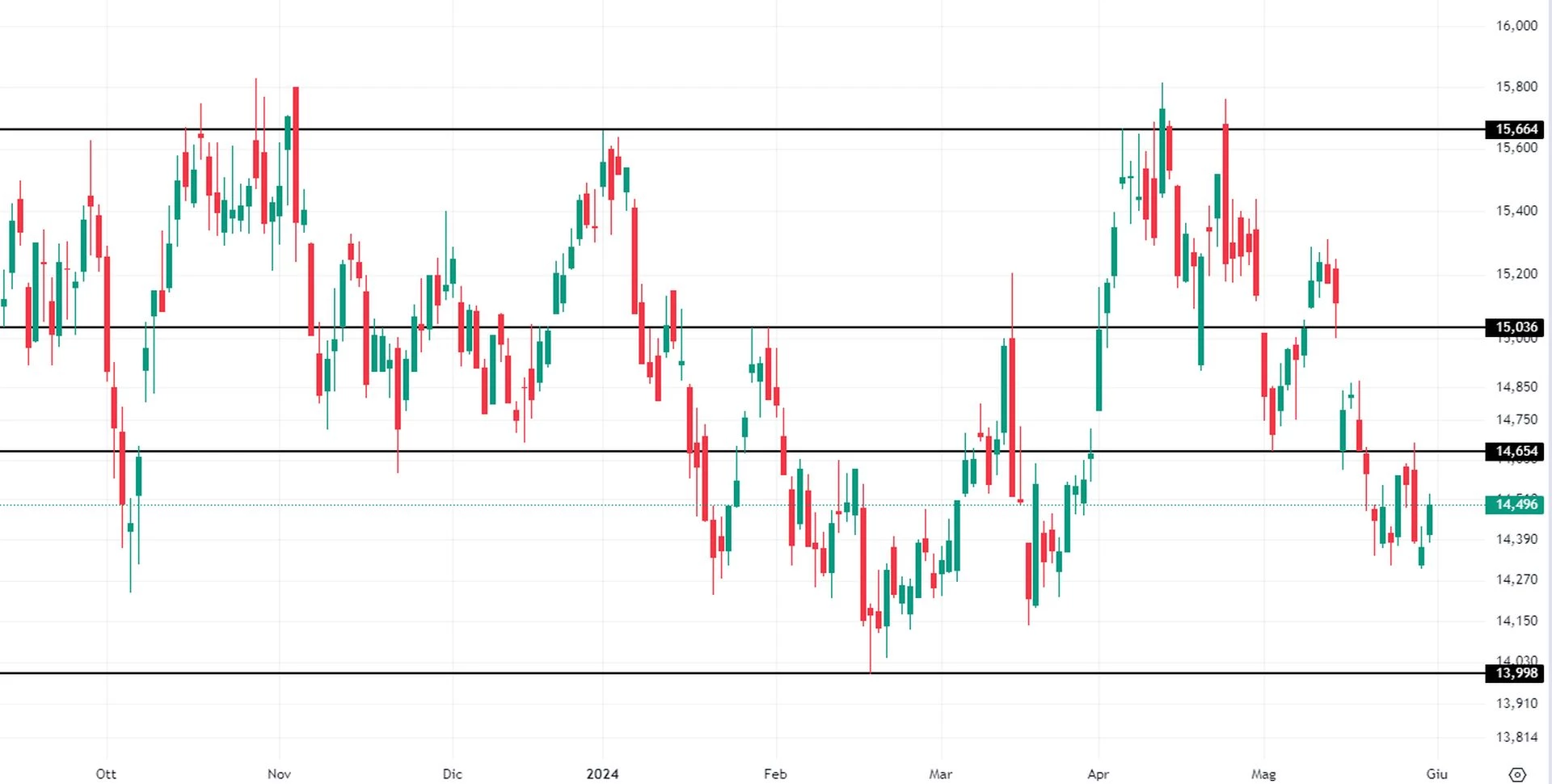Click the Ott label on time axis
Screen dimensions: 1552x784
(x=106, y=773)
